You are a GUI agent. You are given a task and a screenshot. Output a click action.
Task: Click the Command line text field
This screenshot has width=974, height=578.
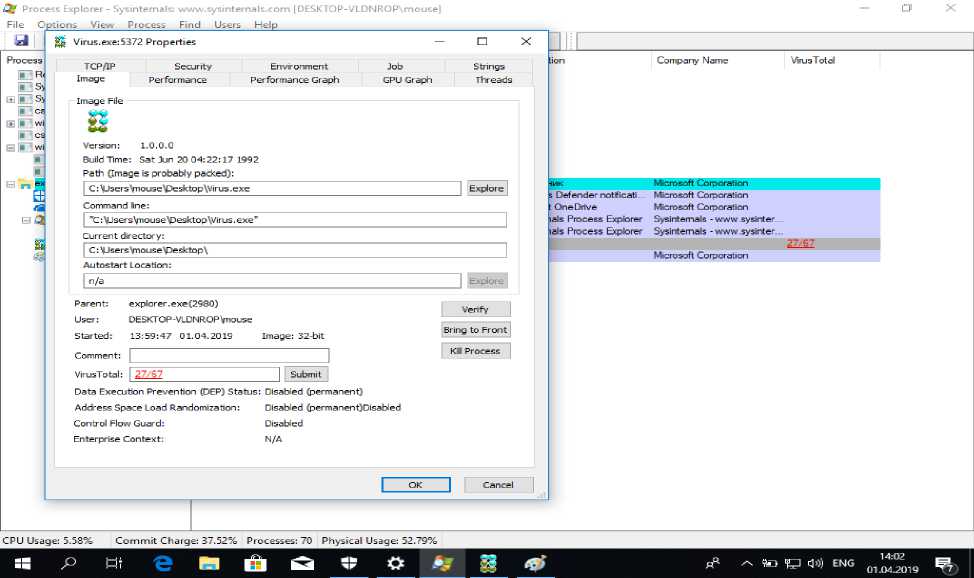[x=294, y=220]
